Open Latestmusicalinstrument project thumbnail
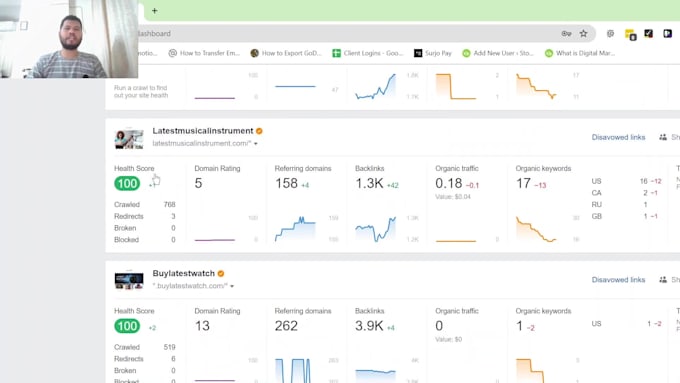This screenshot has width=680, height=383. pos(129,139)
